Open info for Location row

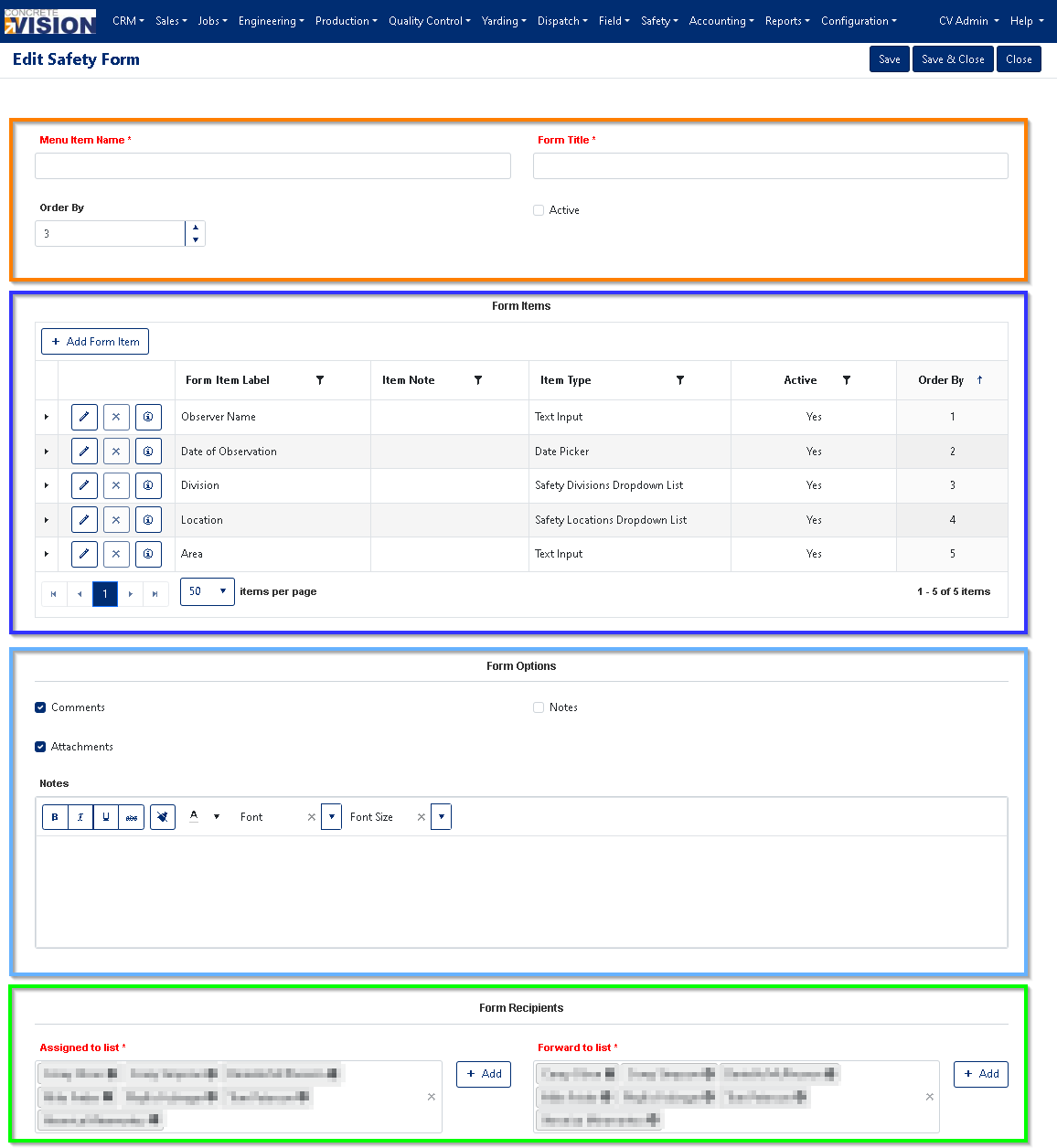click(148, 519)
